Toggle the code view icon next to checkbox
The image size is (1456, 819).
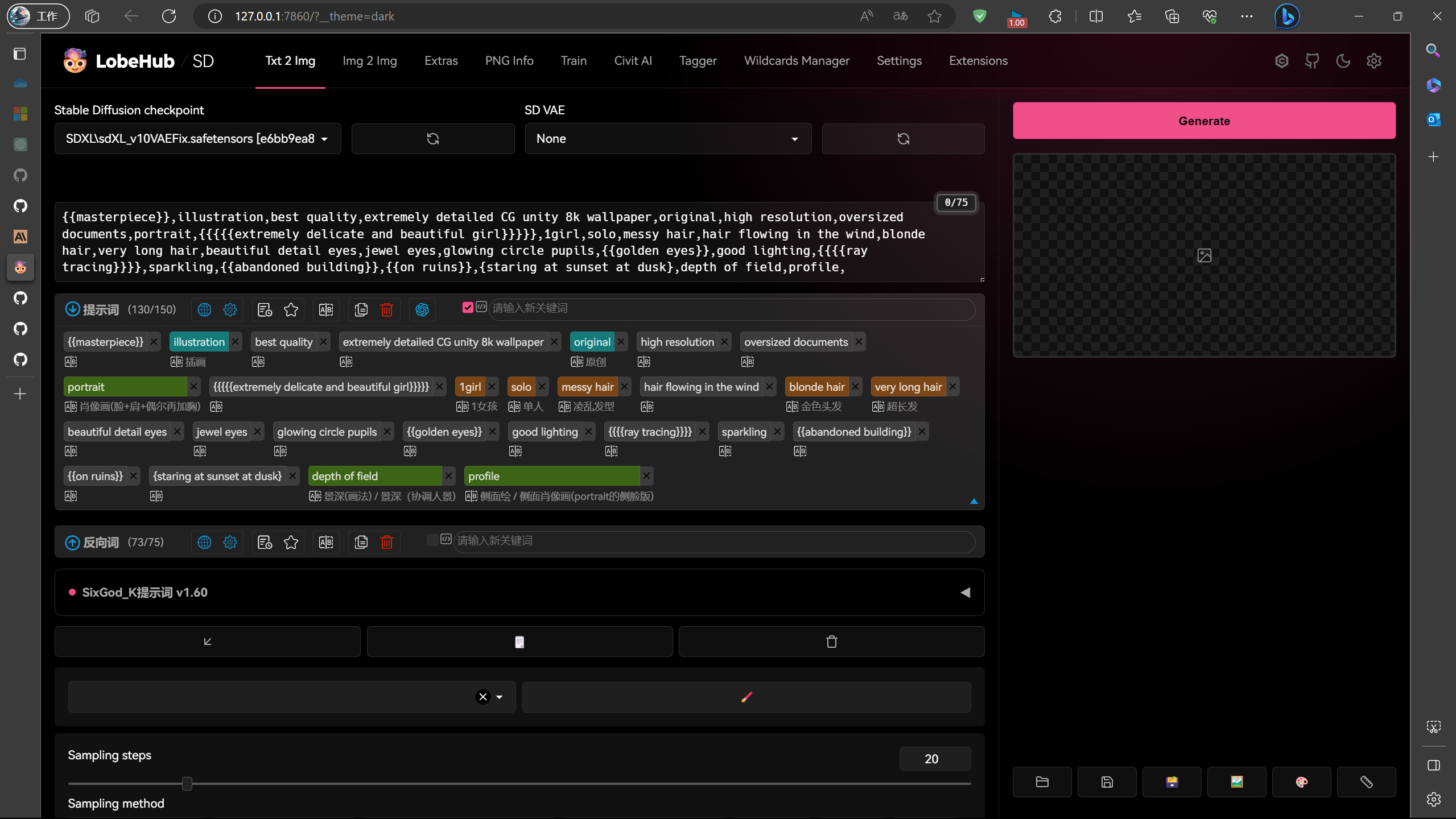[481, 307]
